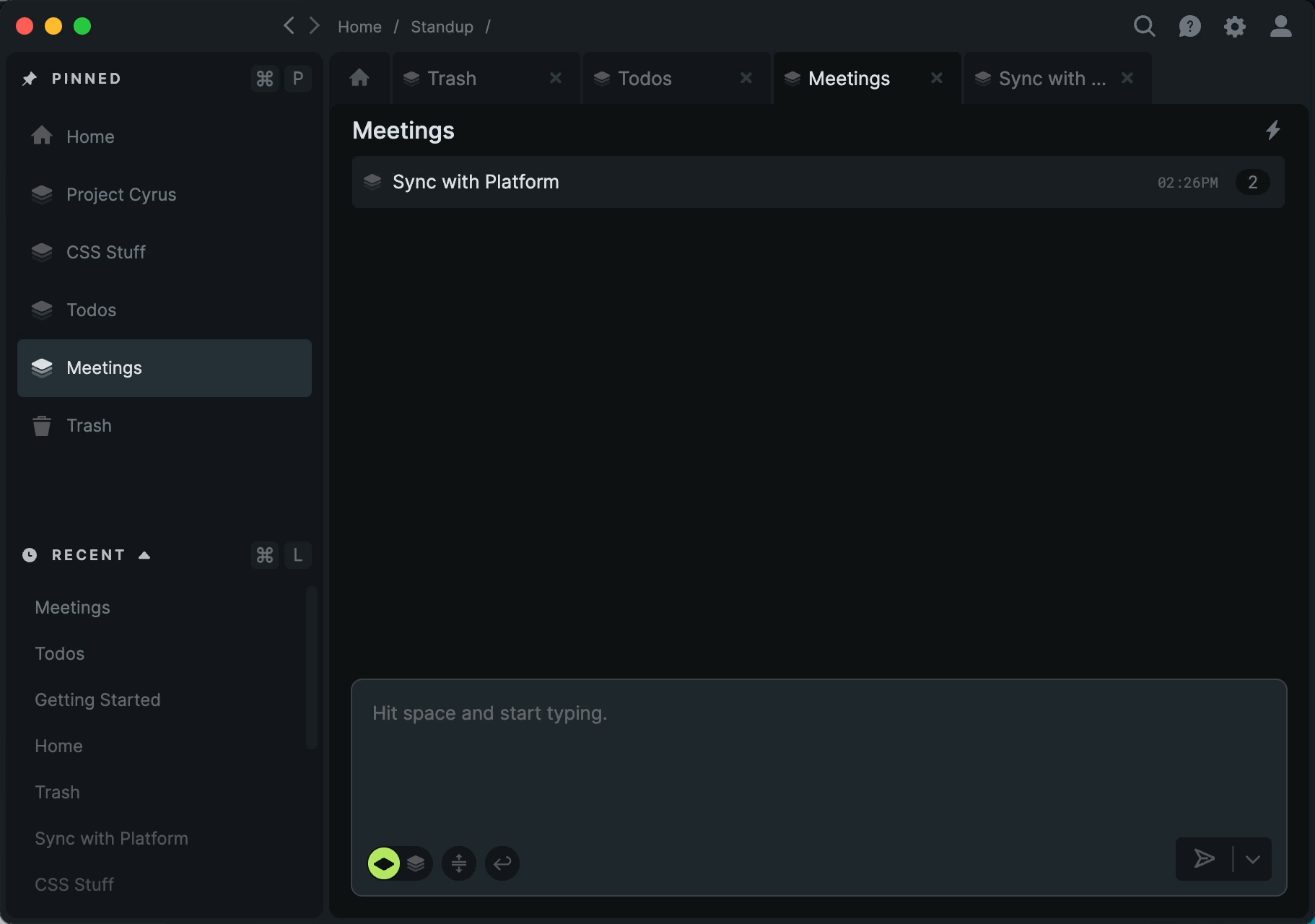Click the P shortcut key badge
The image size is (1315, 924).
click(x=298, y=79)
